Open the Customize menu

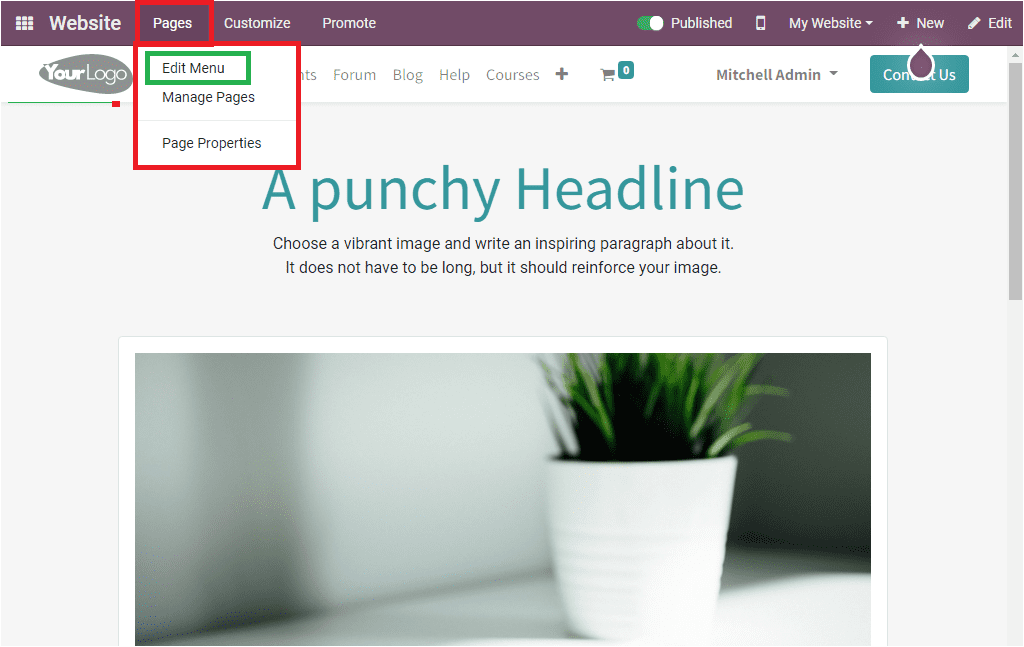257,22
